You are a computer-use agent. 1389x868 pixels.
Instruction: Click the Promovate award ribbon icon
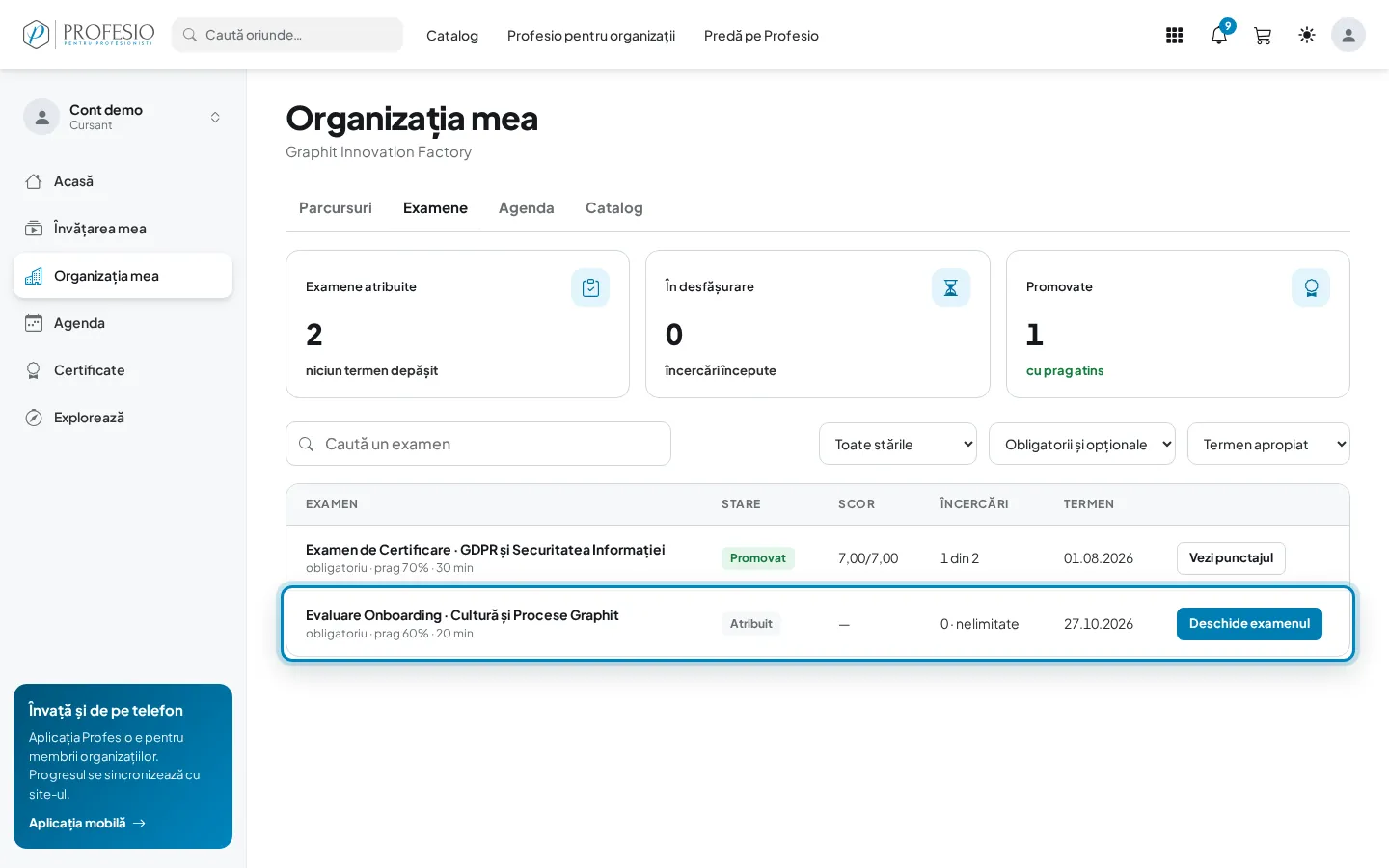[x=1311, y=287]
